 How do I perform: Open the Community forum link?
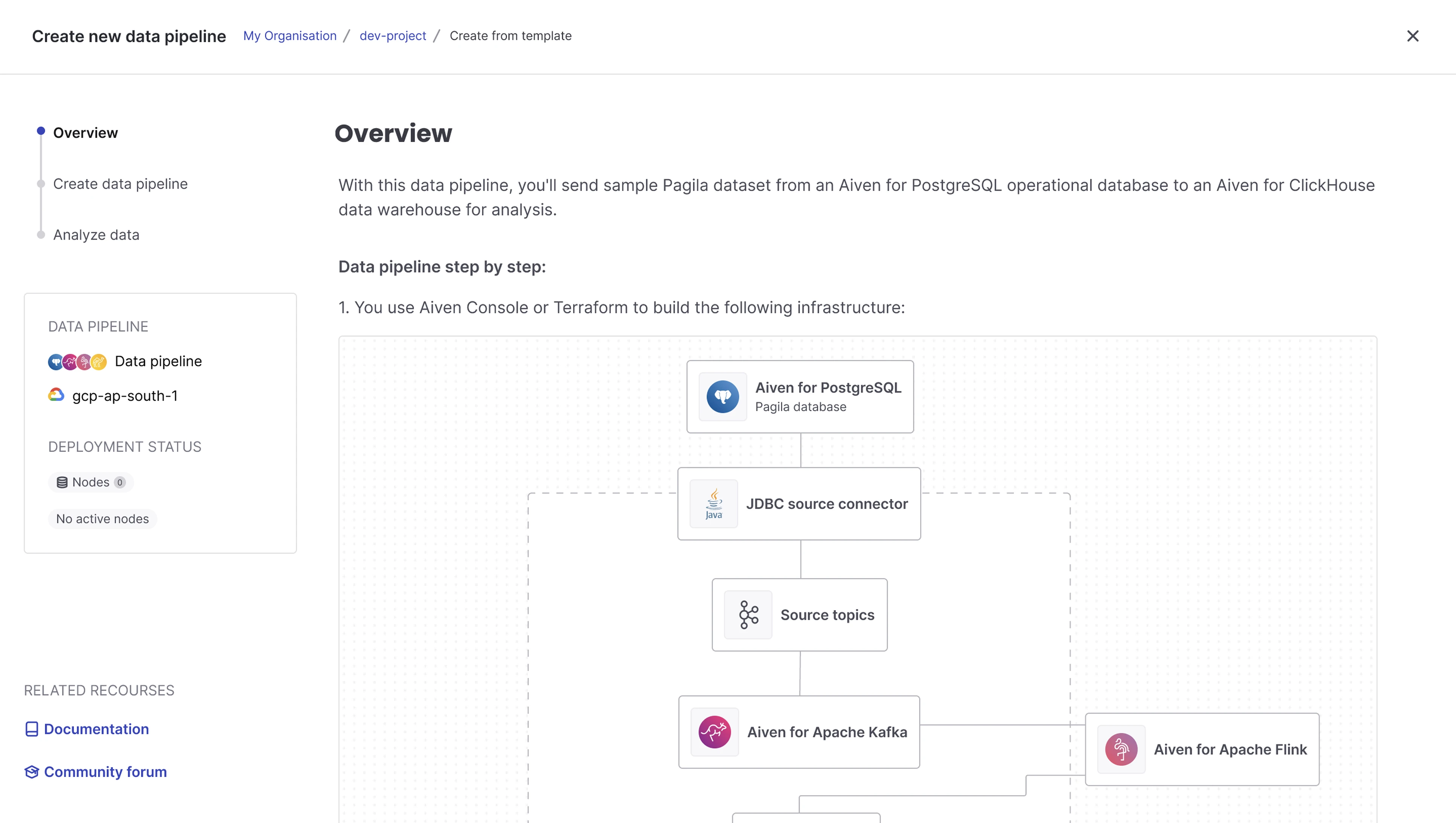click(106, 772)
